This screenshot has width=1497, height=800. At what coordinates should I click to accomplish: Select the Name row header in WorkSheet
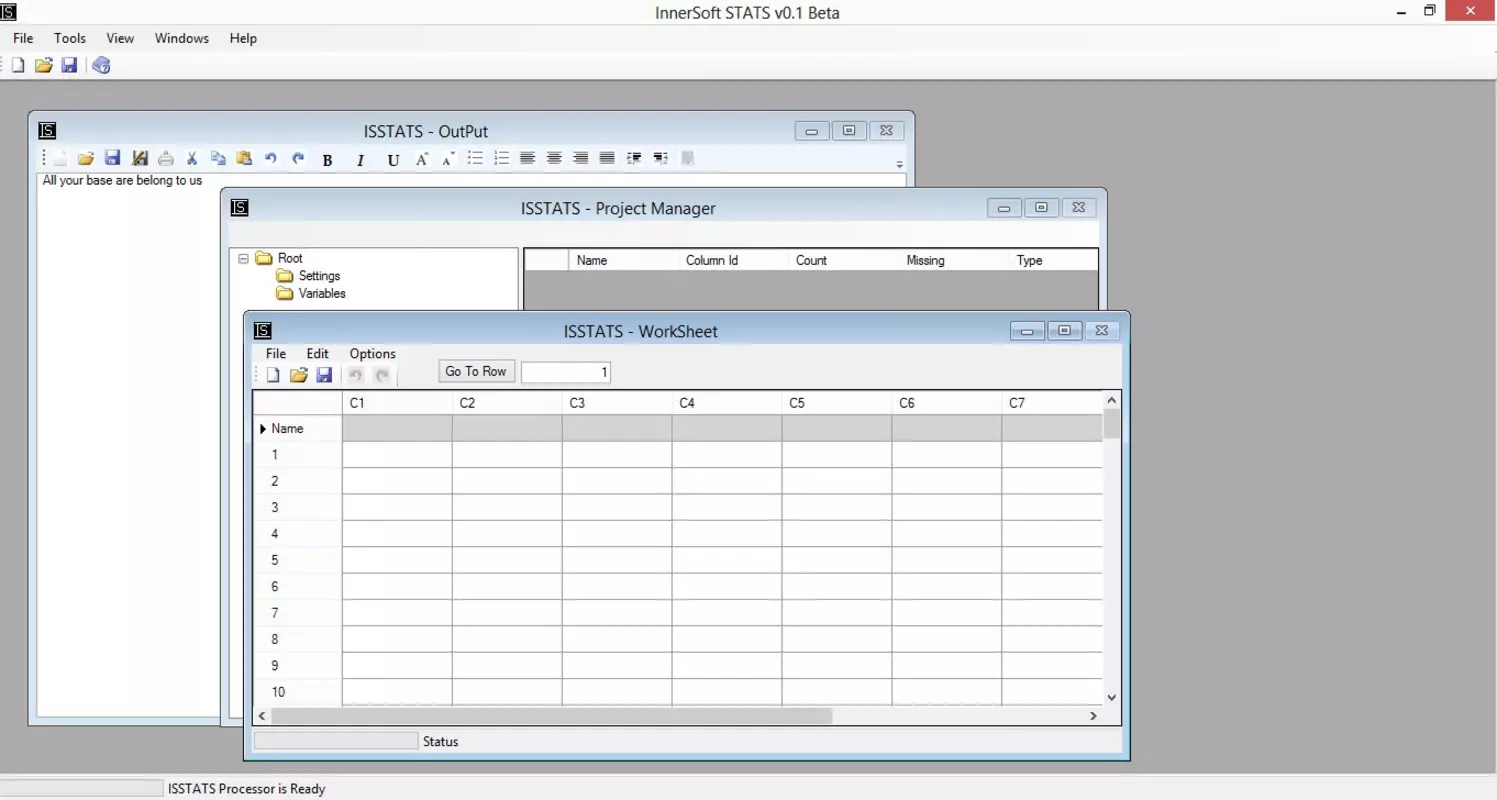[x=298, y=429]
